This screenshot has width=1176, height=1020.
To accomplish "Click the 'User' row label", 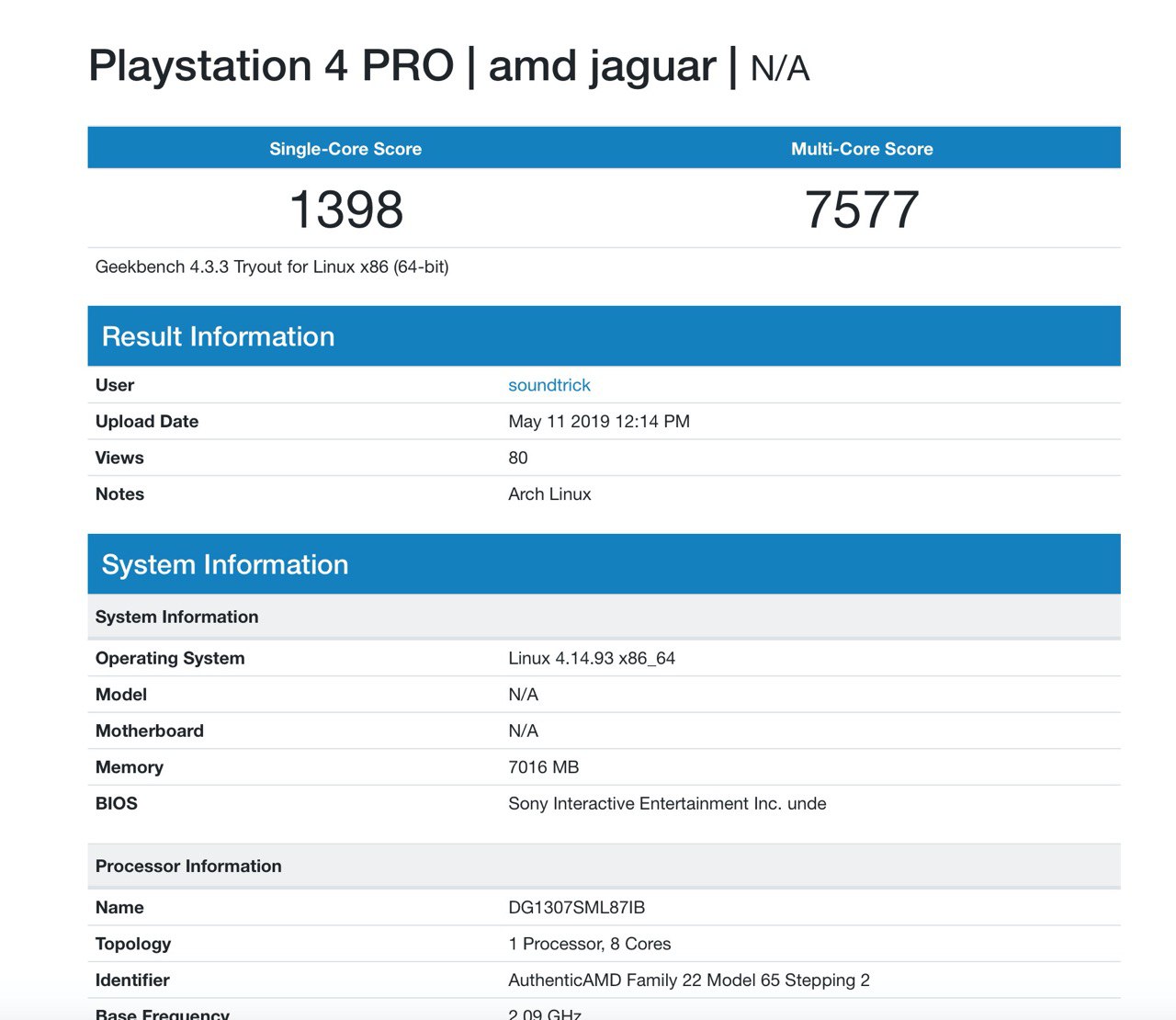I will [115, 385].
